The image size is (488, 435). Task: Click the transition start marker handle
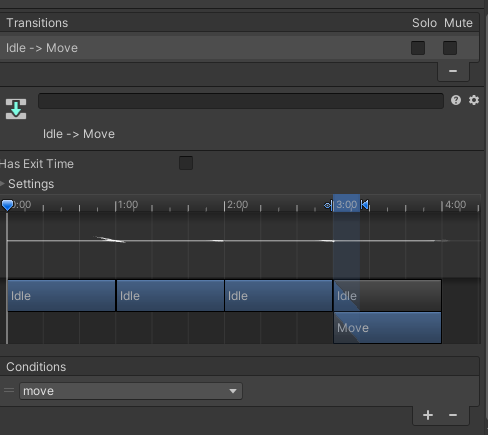coord(328,205)
